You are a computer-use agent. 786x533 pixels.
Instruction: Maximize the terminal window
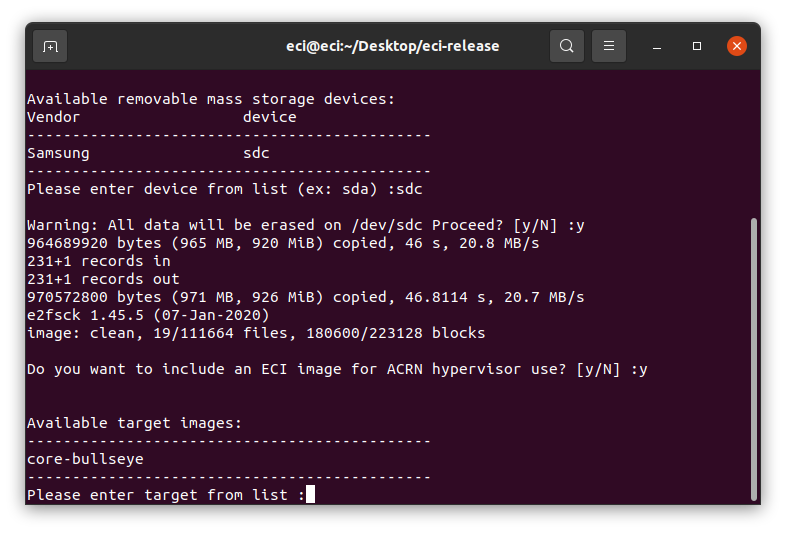697,46
